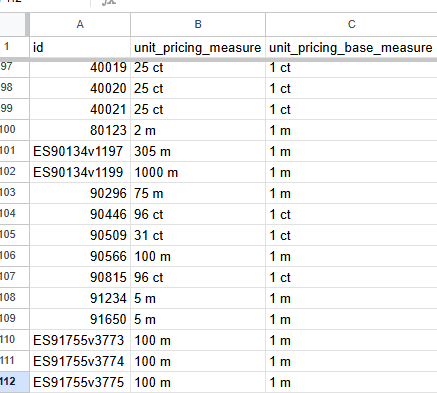Click cell ES90134v1197
Image resolution: width=437 pixels, height=393 pixels.
(80, 151)
